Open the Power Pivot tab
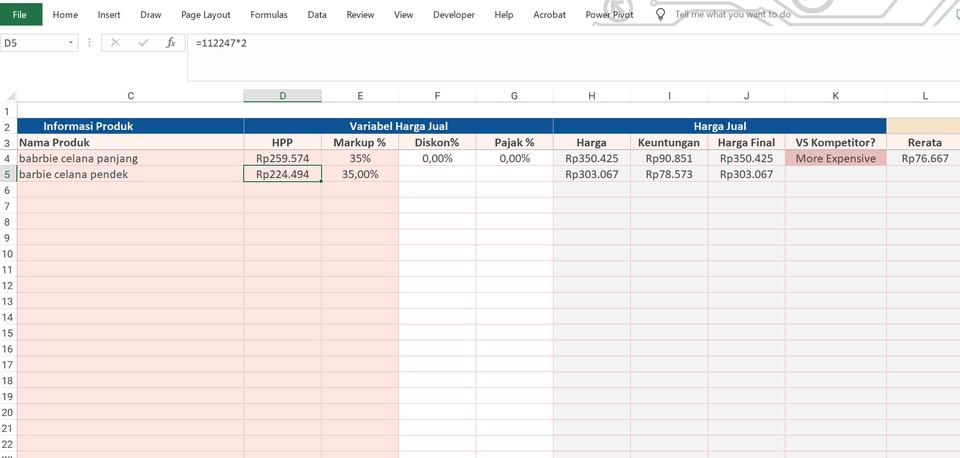This screenshot has width=960, height=458. click(609, 15)
